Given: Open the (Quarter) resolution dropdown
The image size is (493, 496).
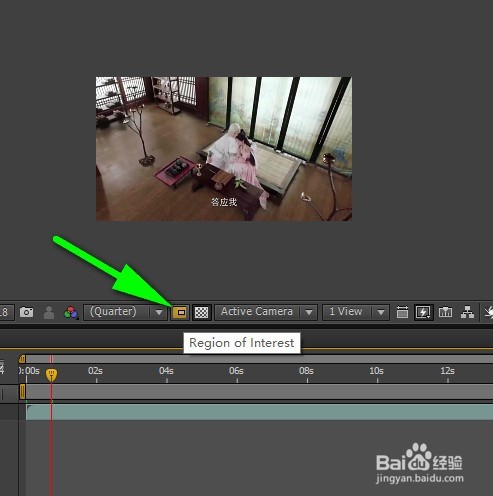Looking at the screenshot, I should (125, 313).
